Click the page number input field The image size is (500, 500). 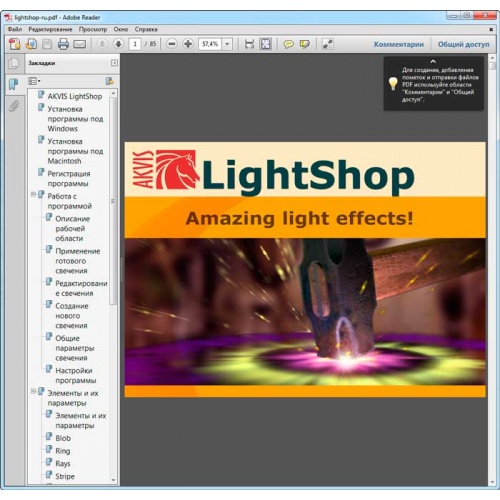point(135,44)
